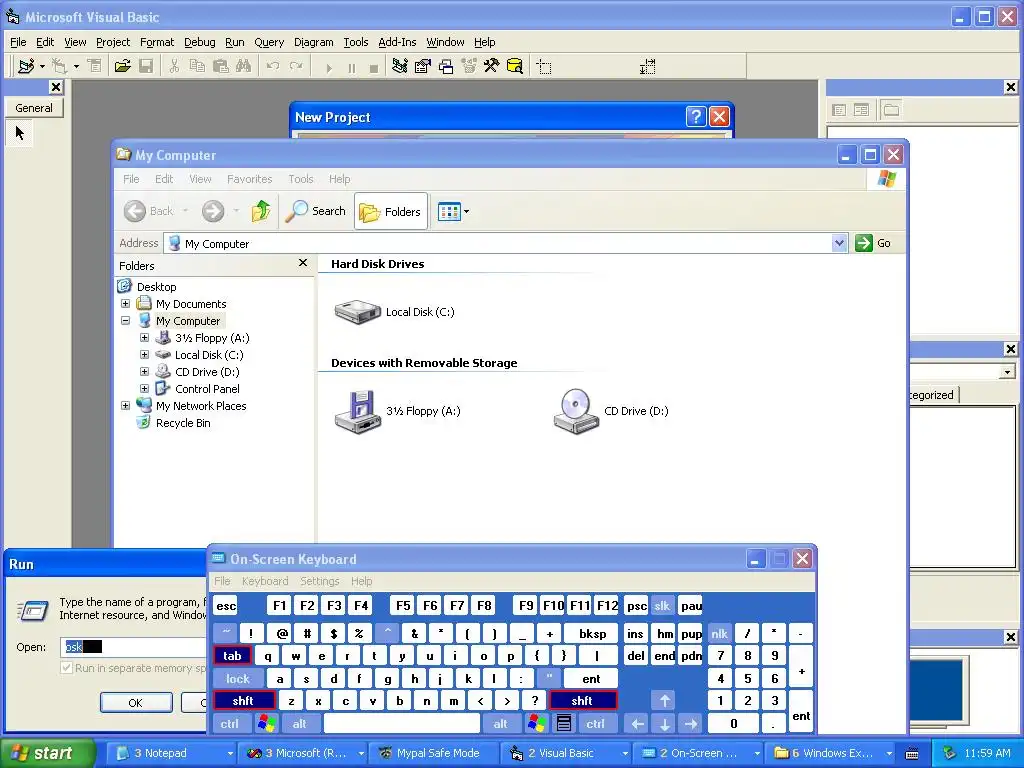This screenshot has height=768, width=1024.
Task: Click the Start button on the taskbar
Action: (x=46, y=753)
